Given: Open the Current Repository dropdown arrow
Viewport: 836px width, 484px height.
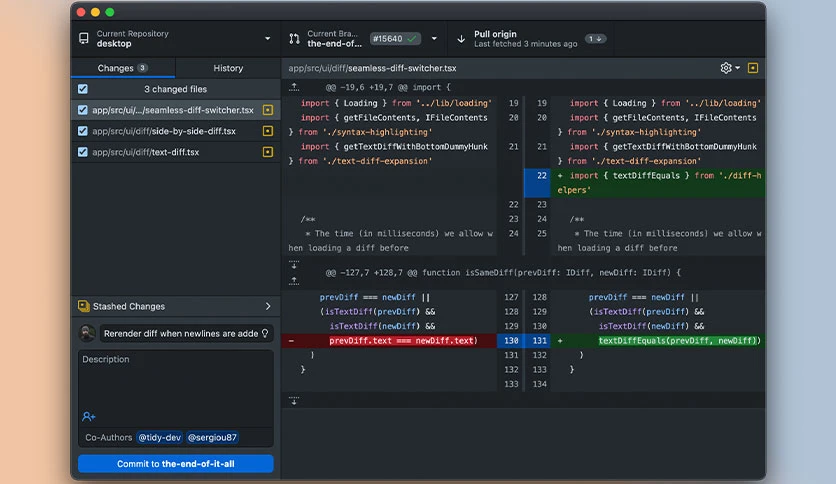Looking at the screenshot, I should pyautogui.click(x=268, y=39).
